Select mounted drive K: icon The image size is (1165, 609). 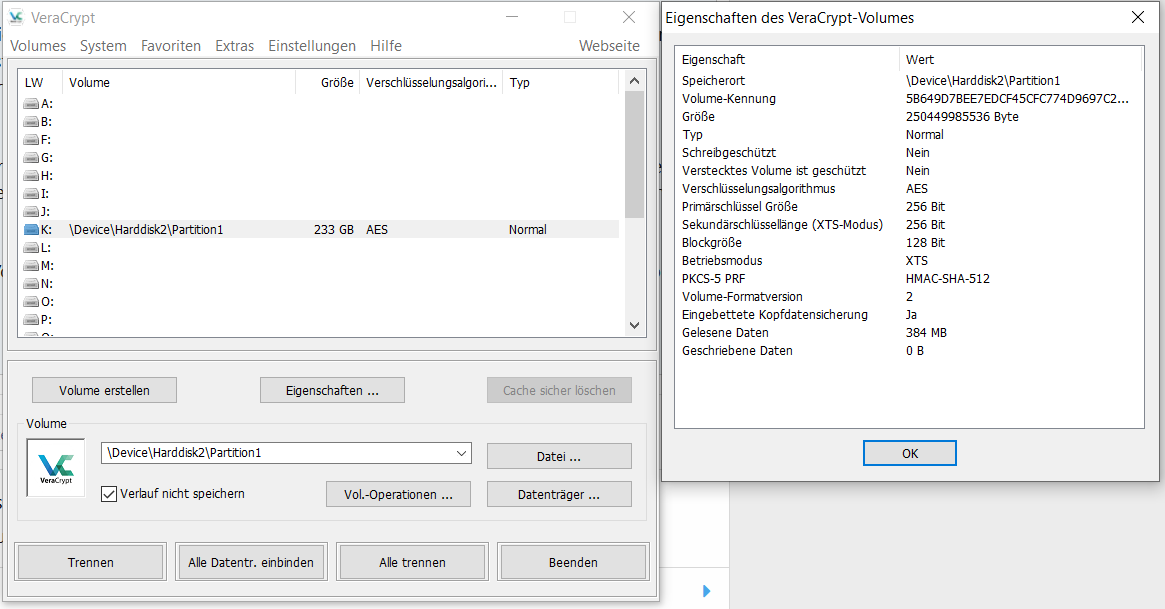(31, 229)
